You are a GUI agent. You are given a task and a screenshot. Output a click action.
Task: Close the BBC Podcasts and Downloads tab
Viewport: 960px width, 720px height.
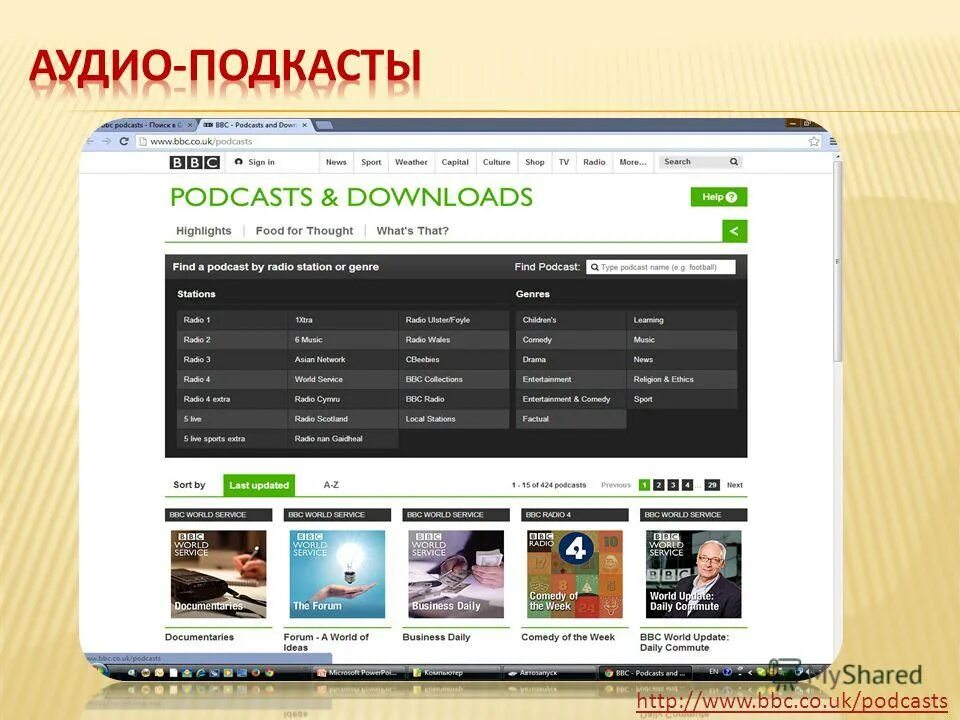(304, 125)
